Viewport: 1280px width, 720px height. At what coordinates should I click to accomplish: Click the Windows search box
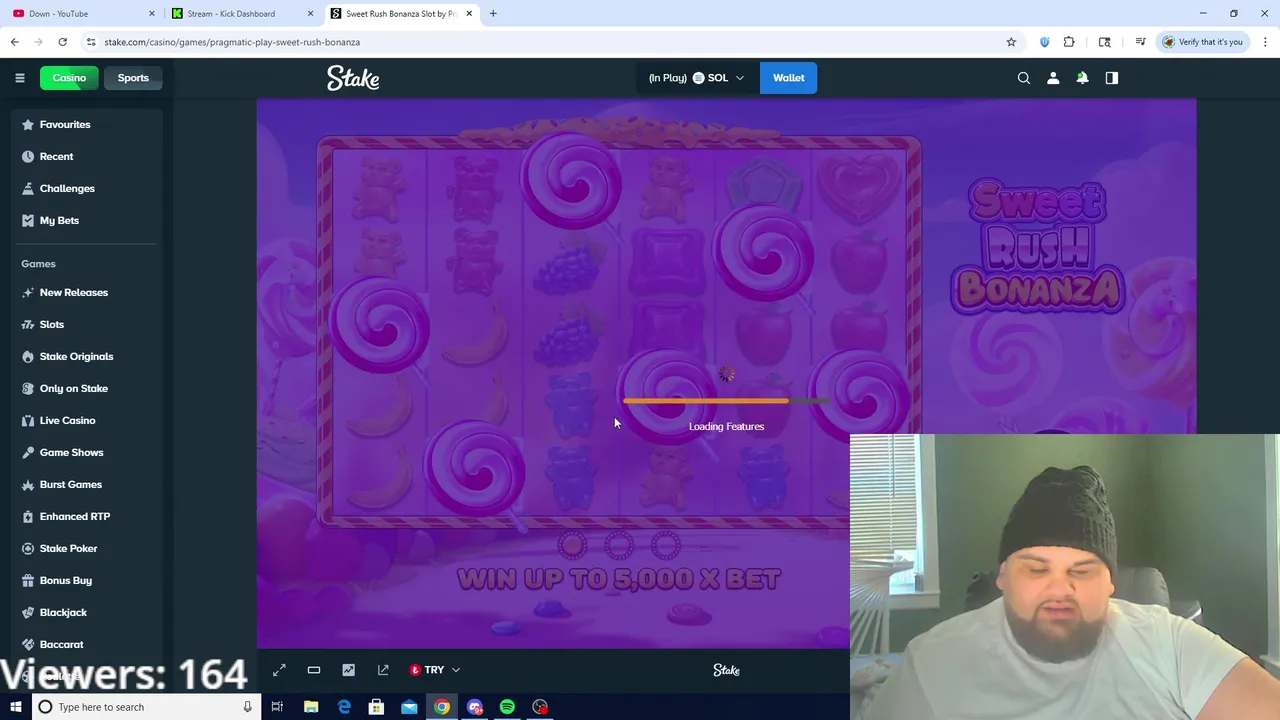pyautogui.click(x=145, y=707)
